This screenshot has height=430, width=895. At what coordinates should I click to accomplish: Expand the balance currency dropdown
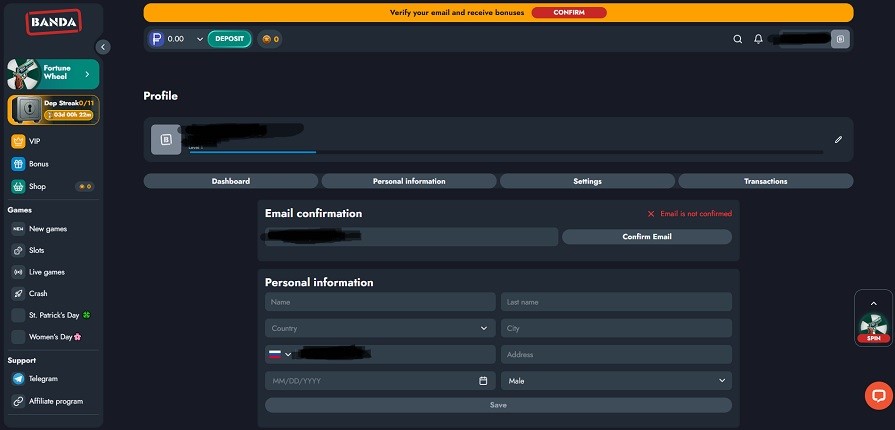point(200,39)
